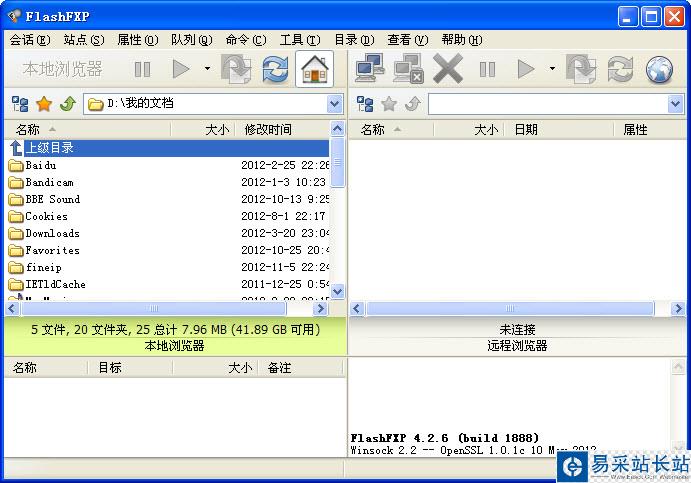This screenshot has width=691, height=483.
Task: Click the Disconnect computers icon
Action: [x=409, y=68]
